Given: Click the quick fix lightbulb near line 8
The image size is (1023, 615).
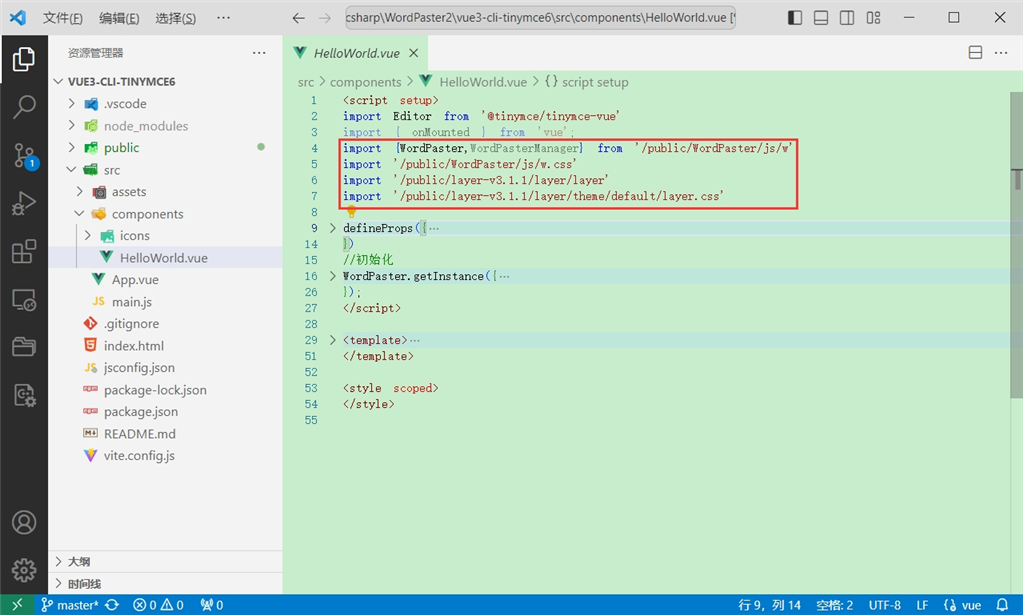Looking at the screenshot, I should point(351,211).
